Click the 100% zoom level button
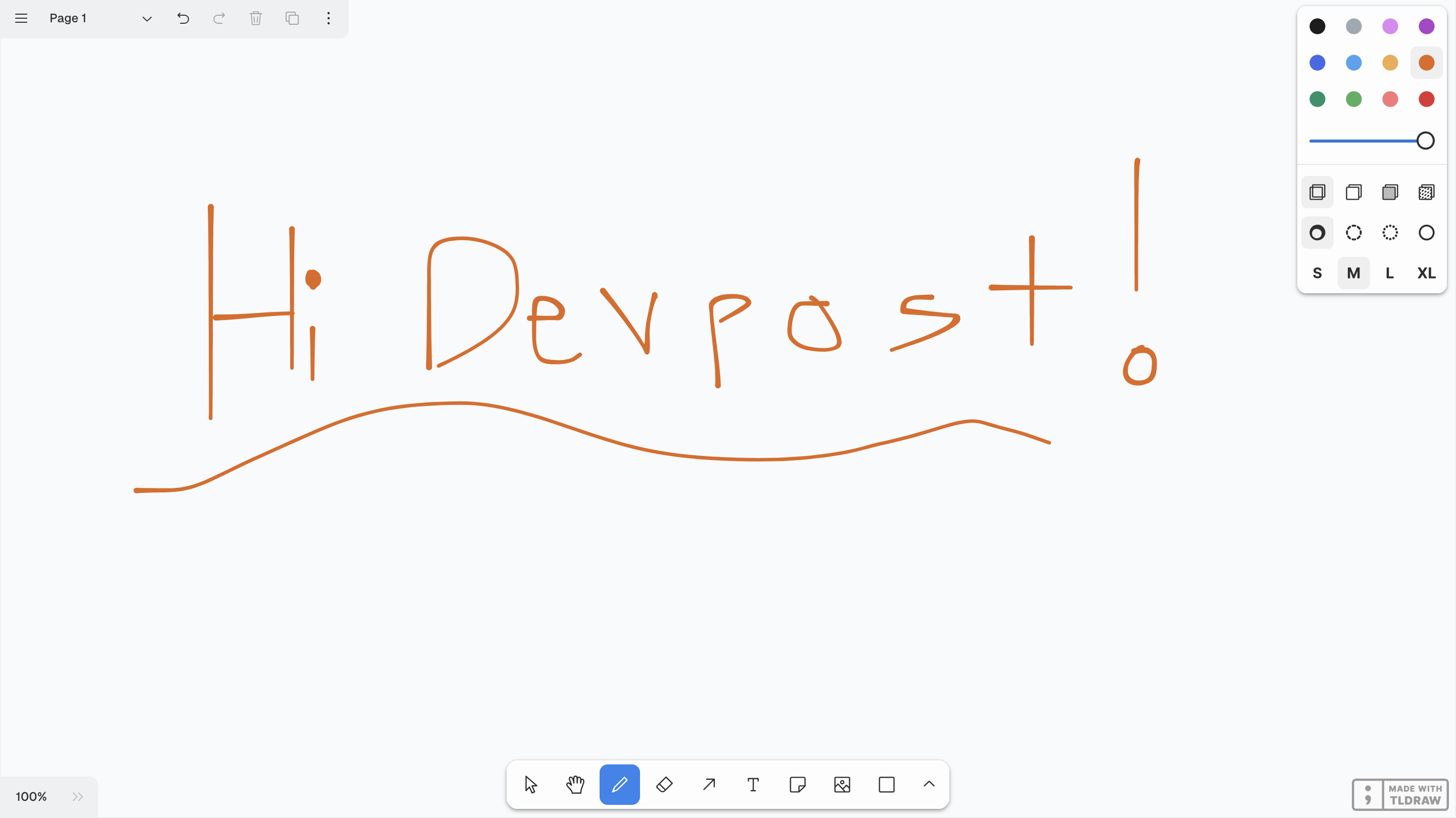Image resolution: width=1456 pixels, height=818 pixels. point(31,797)
